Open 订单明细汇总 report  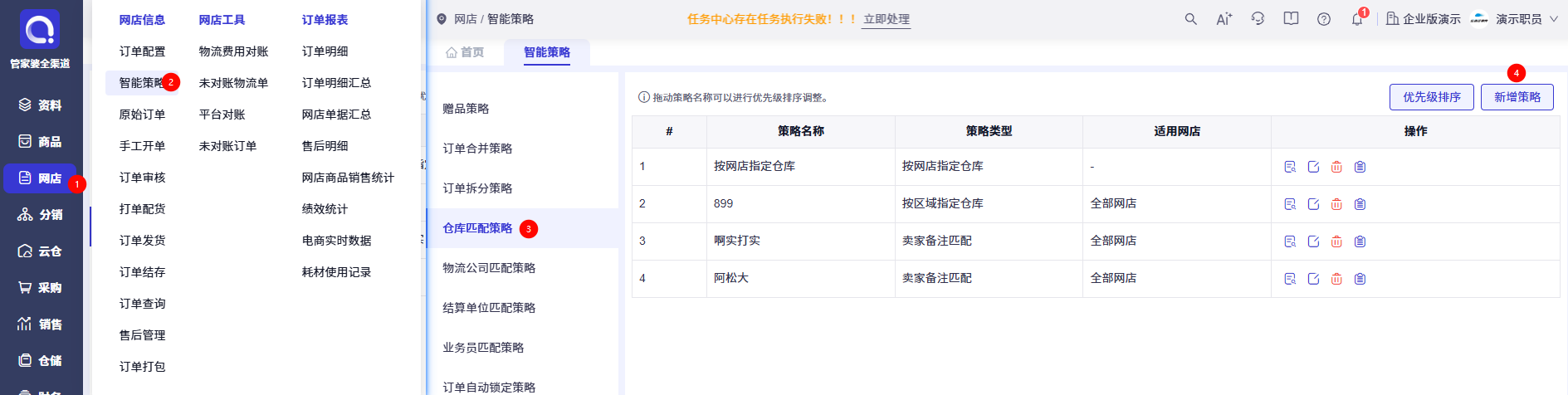(x=336, y=83)
